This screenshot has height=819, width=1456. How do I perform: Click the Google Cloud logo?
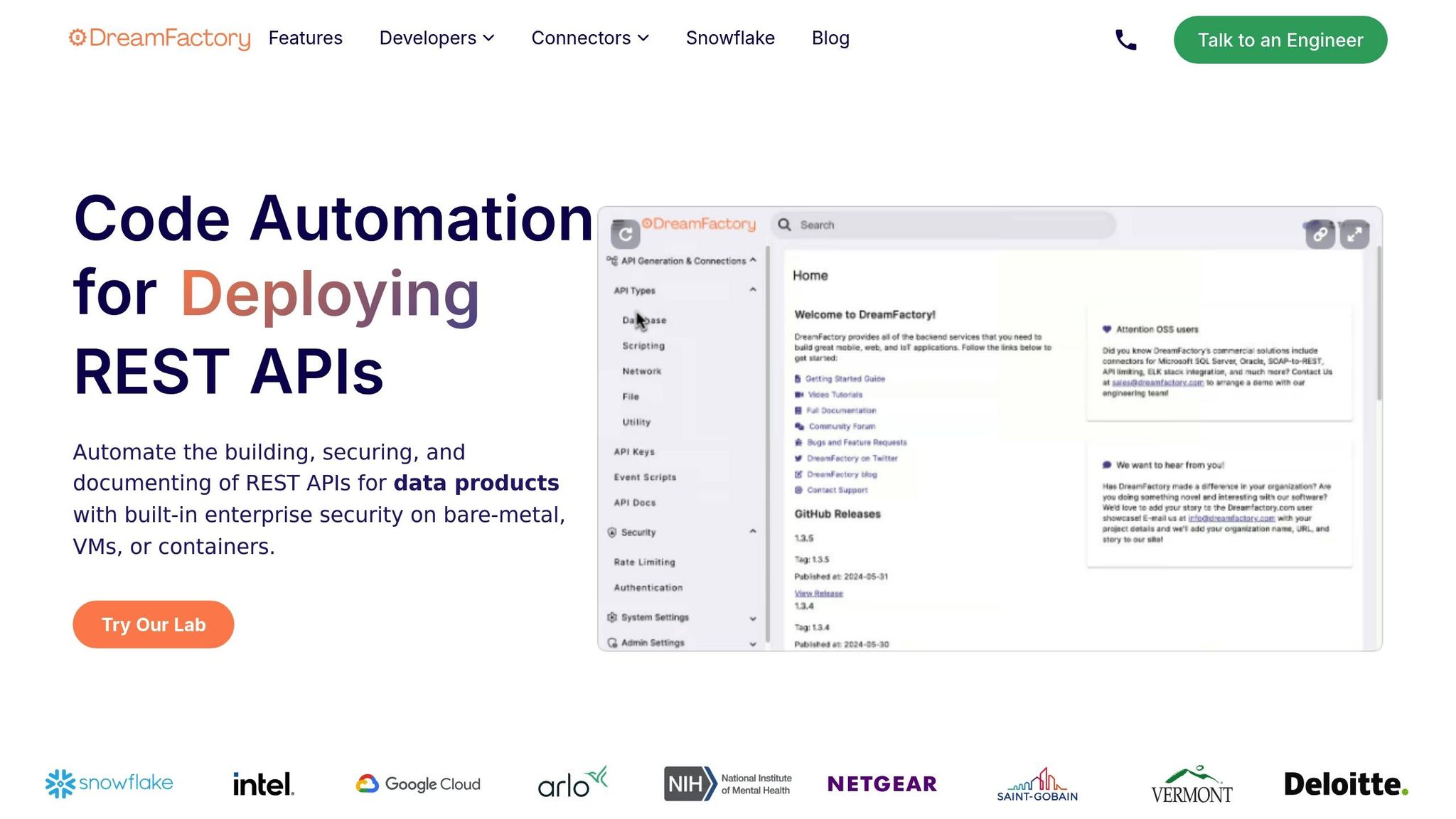click(x=418, y=783)
